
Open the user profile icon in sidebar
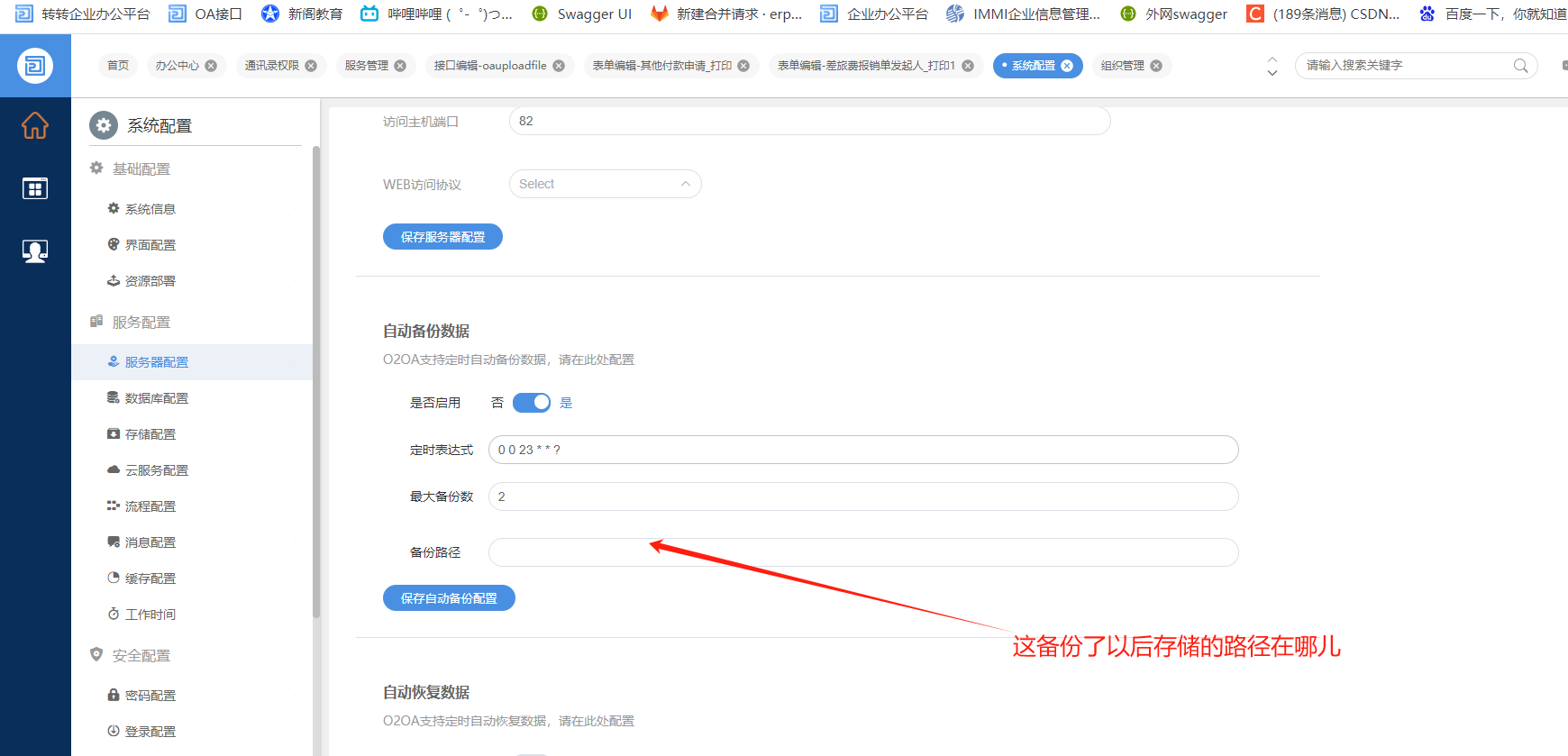(35, 251)
